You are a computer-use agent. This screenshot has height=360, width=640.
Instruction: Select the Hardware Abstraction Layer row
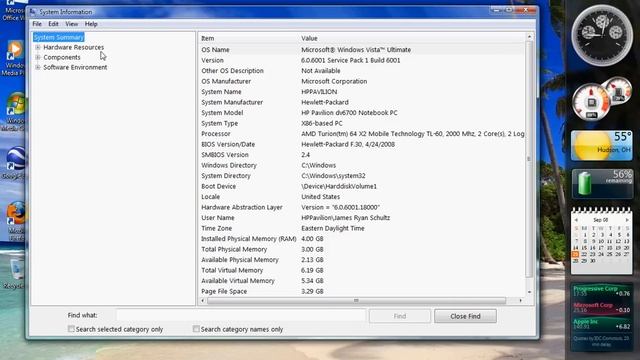coord(362,207)
